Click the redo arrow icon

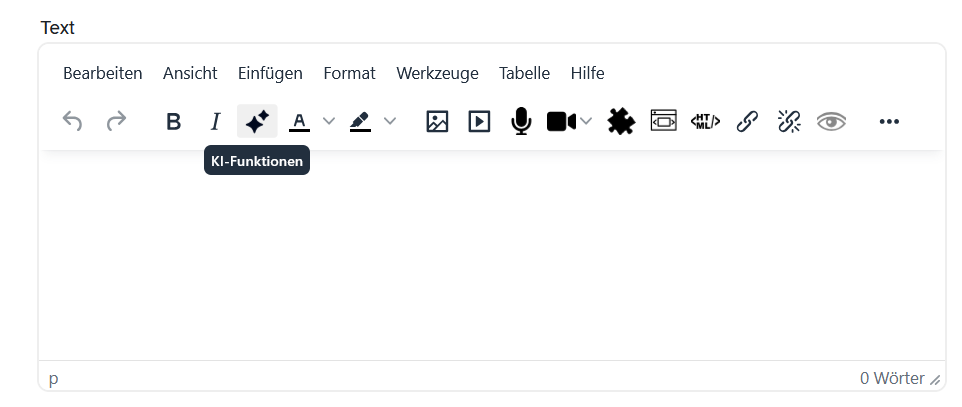[116, 122]
